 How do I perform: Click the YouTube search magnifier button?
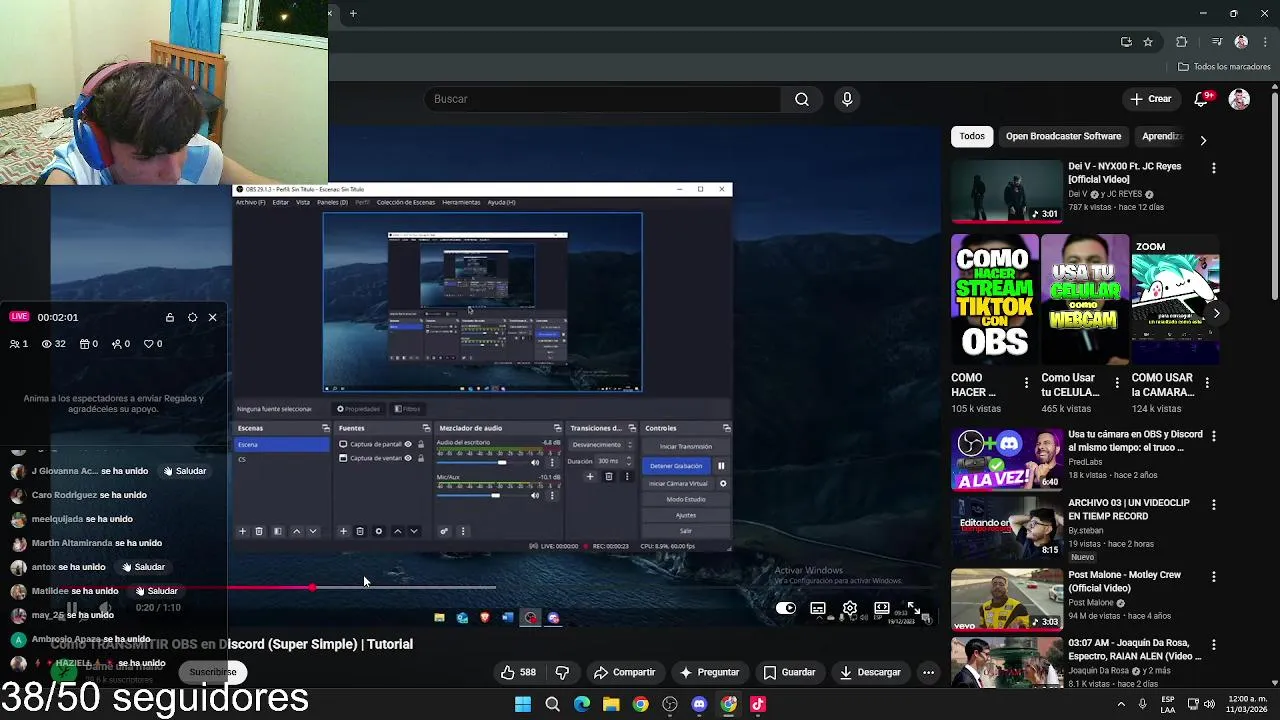[x=802, y=99]
